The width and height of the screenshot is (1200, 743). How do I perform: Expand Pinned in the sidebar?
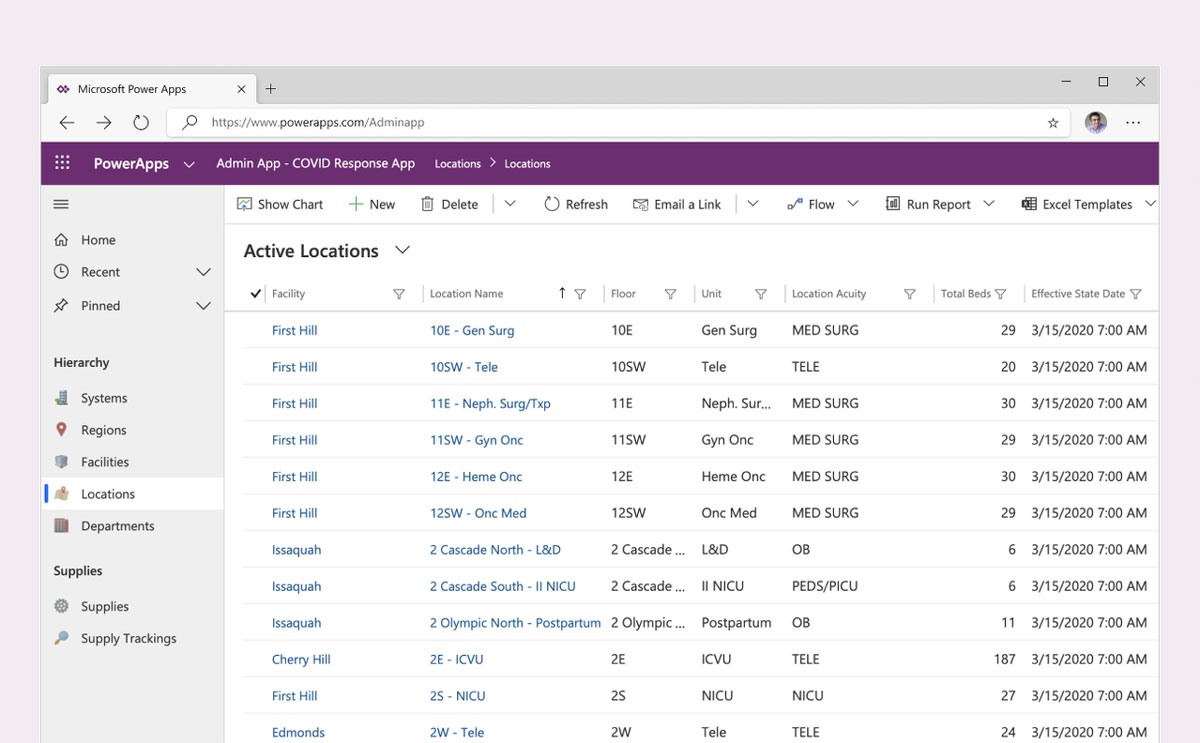click(x=204, y=306)
